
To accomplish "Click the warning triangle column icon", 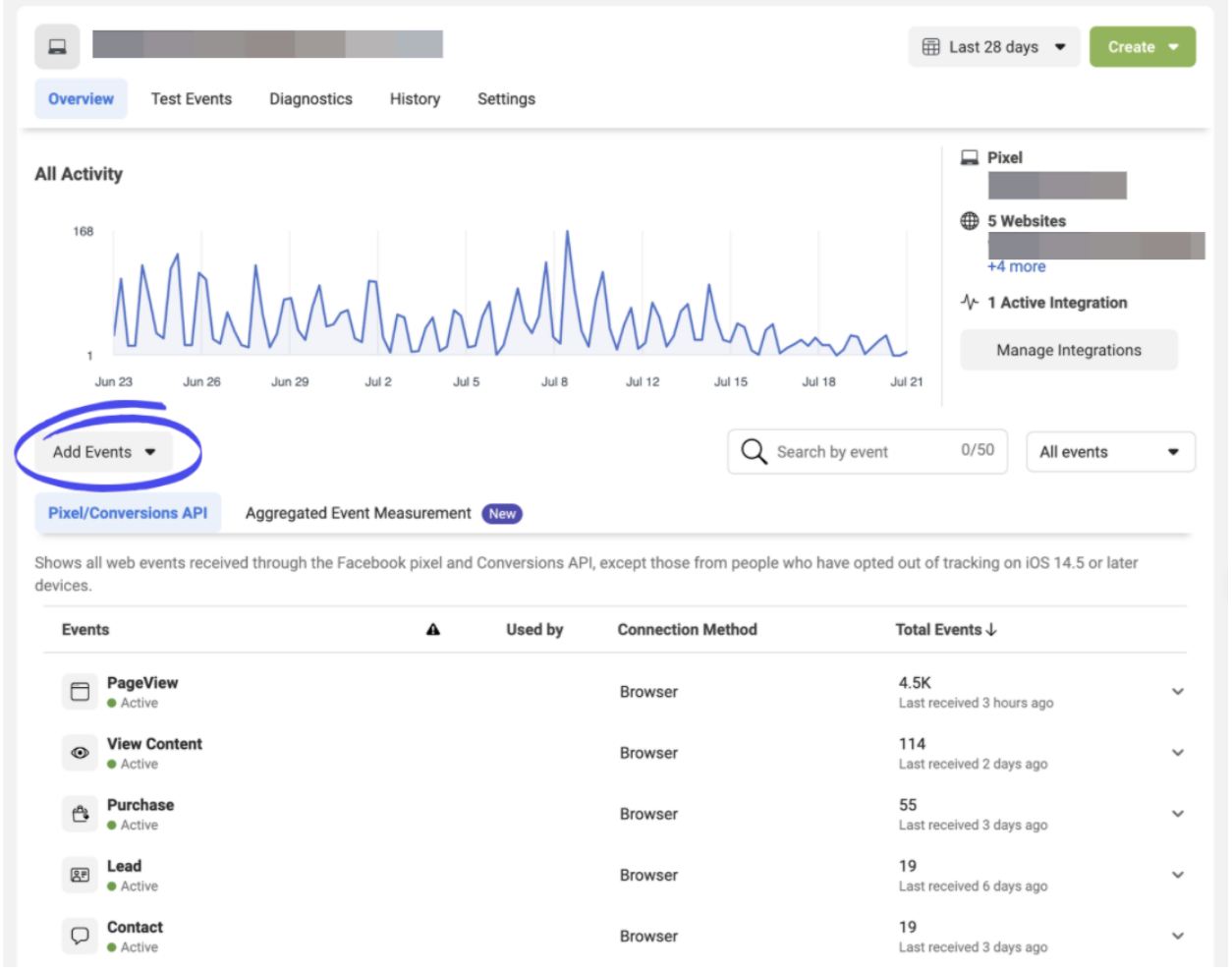I will click(433, 630).
